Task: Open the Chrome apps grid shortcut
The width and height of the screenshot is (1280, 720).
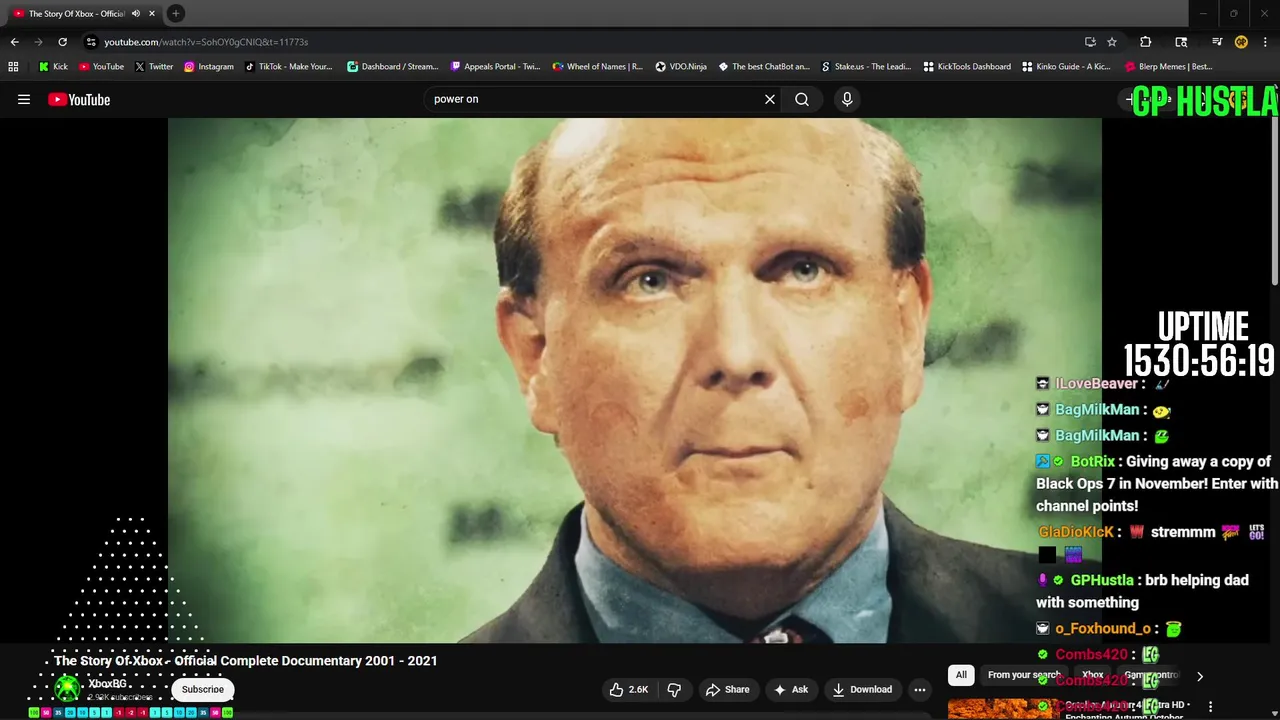Action: 13,67
